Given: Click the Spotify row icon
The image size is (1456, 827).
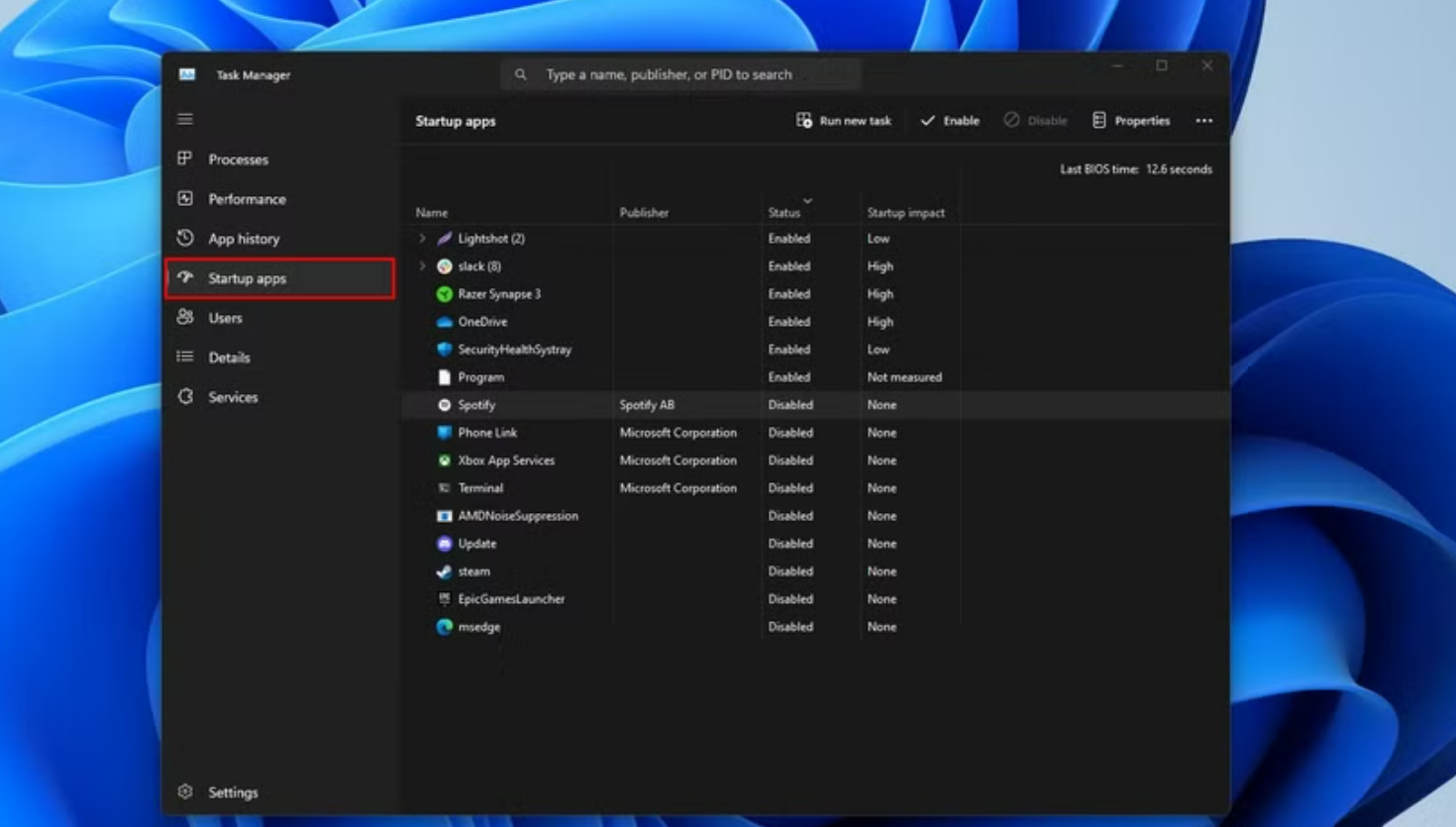Looking at the screenshot, I should [444, 405].
